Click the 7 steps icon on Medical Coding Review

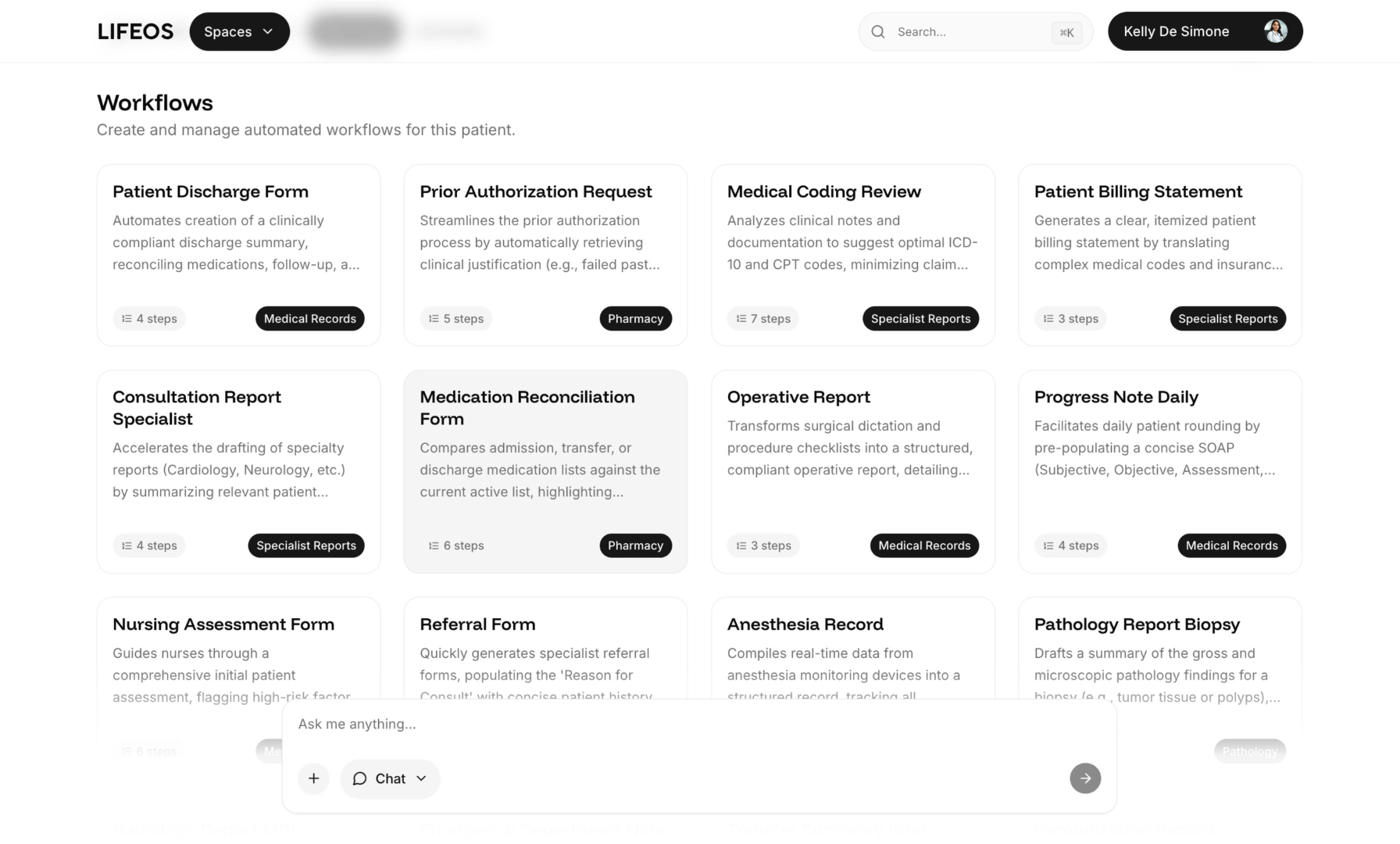(x=741, y=319)
